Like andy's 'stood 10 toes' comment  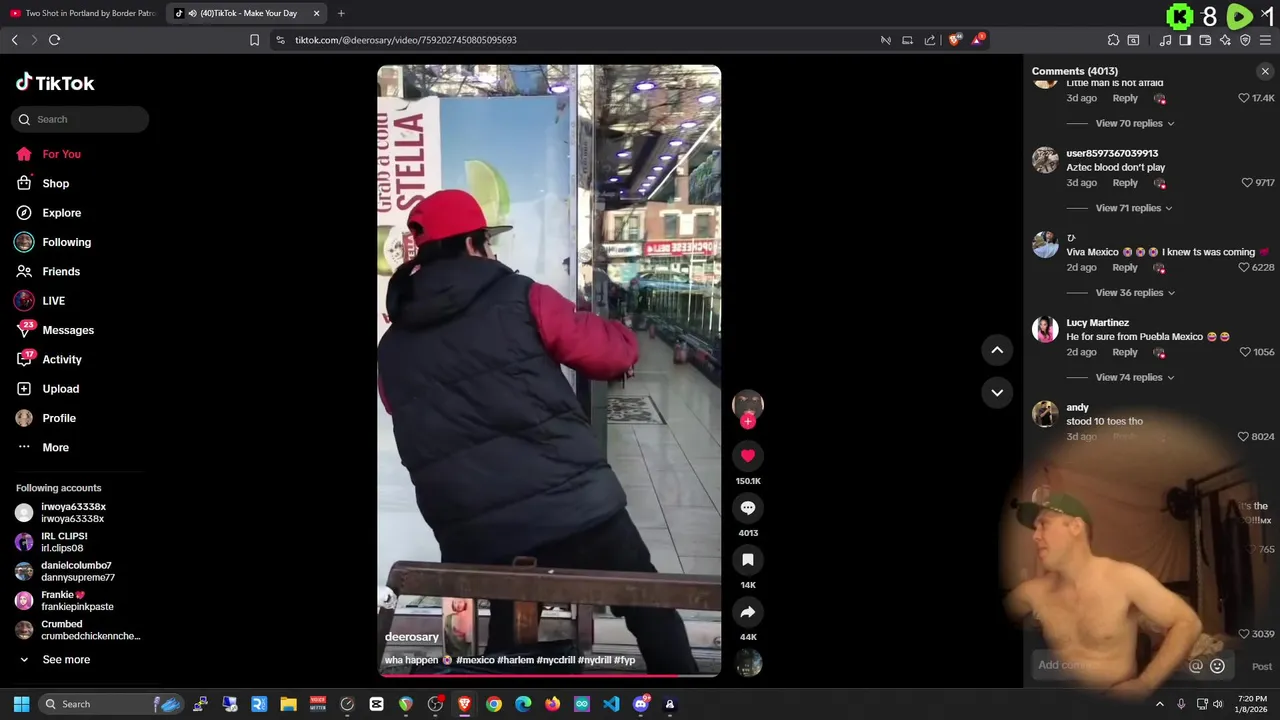pos(1244,437)
